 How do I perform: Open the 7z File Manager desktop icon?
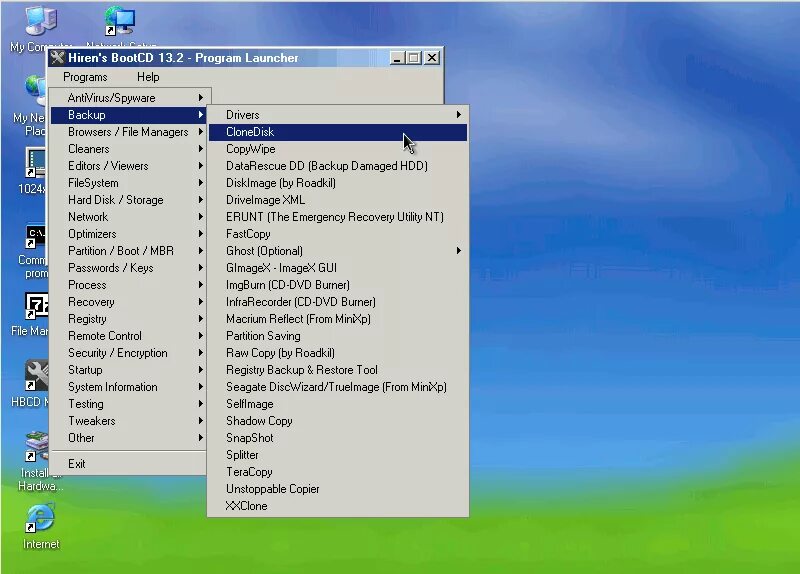click(37, 307)
